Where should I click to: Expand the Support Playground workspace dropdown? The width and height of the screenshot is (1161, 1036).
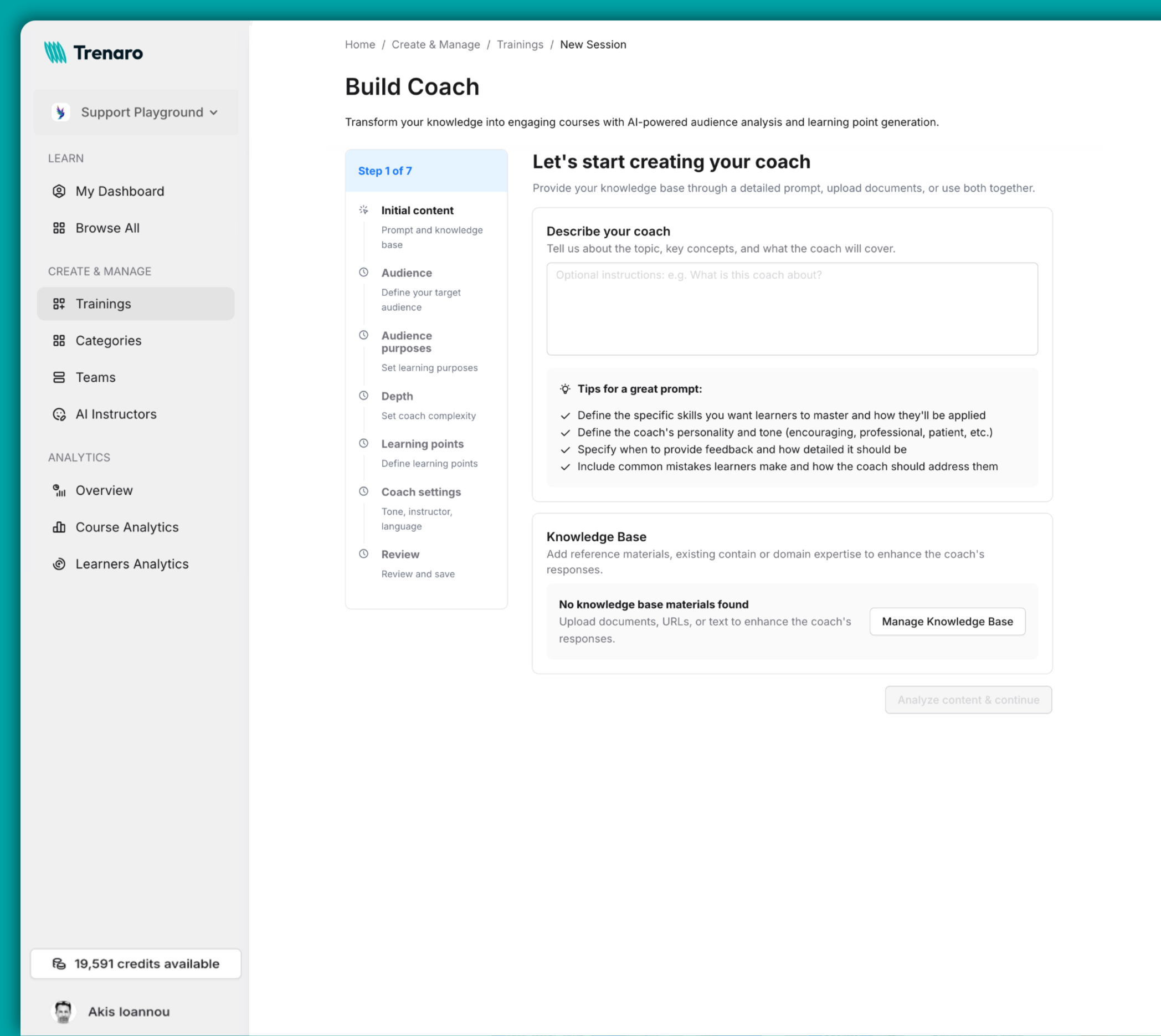coord(136,112)
